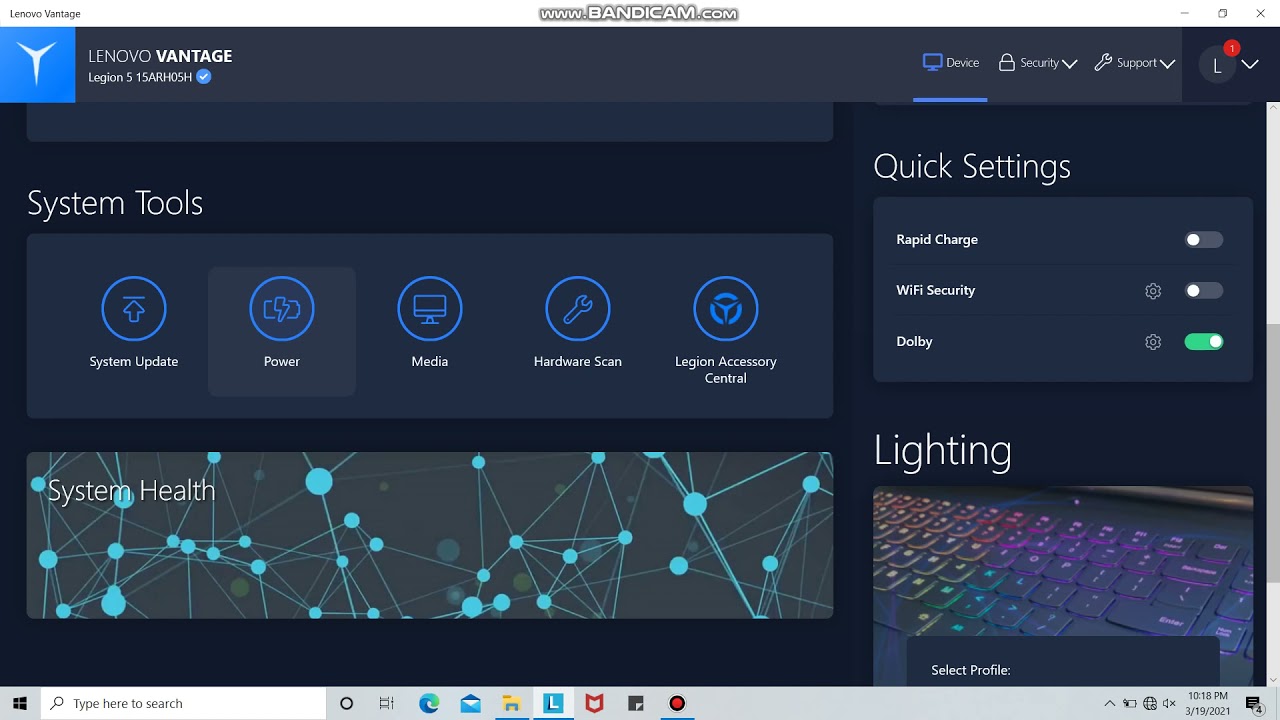The height and width of the screenshot is (720, 1280).
Task: Expand the user account chevron
Action: click(1250, 65)
